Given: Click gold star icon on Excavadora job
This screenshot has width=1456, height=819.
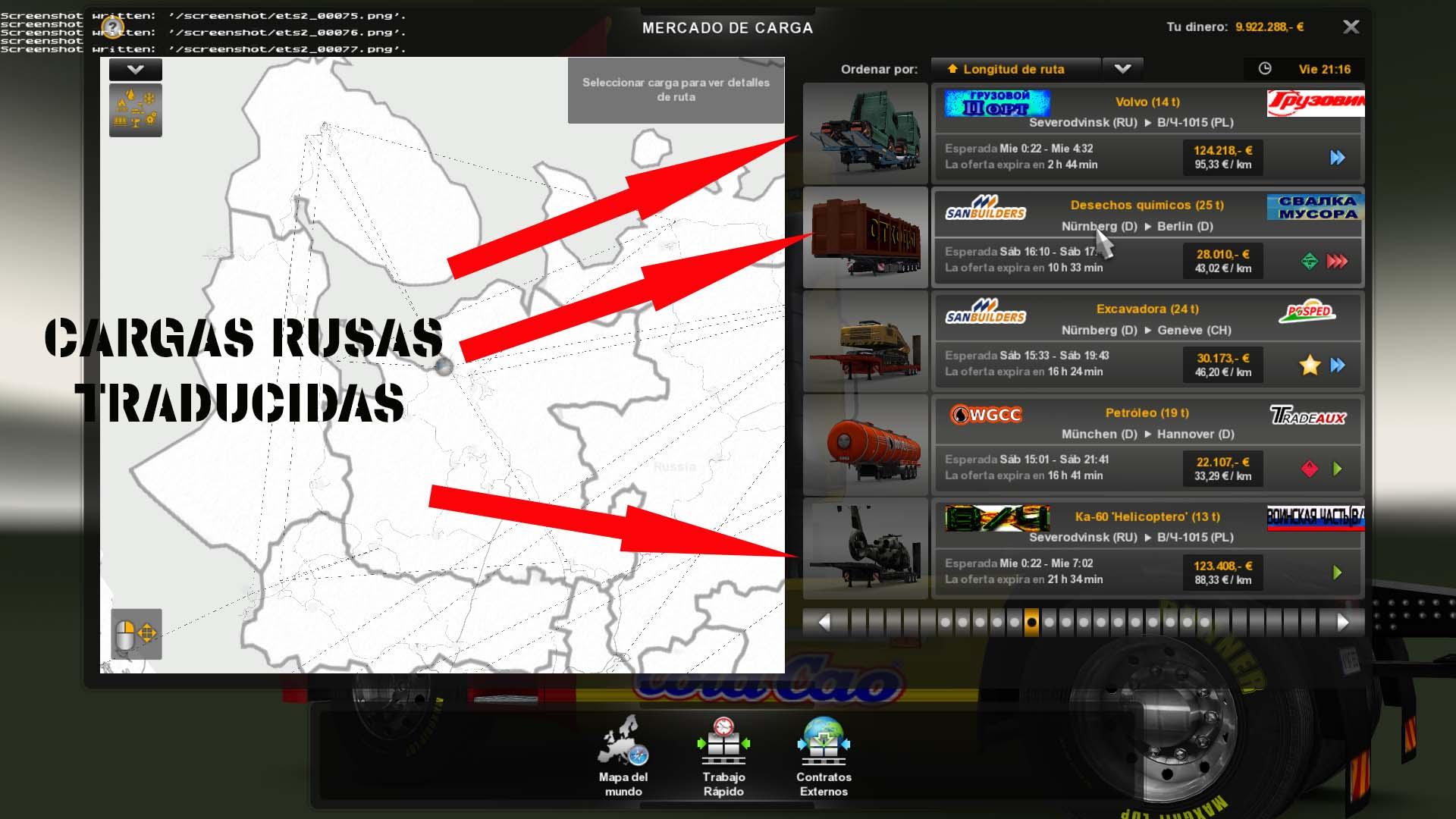Looking at the screenshot, I should pyautogui.click(x=1310, y=366).
